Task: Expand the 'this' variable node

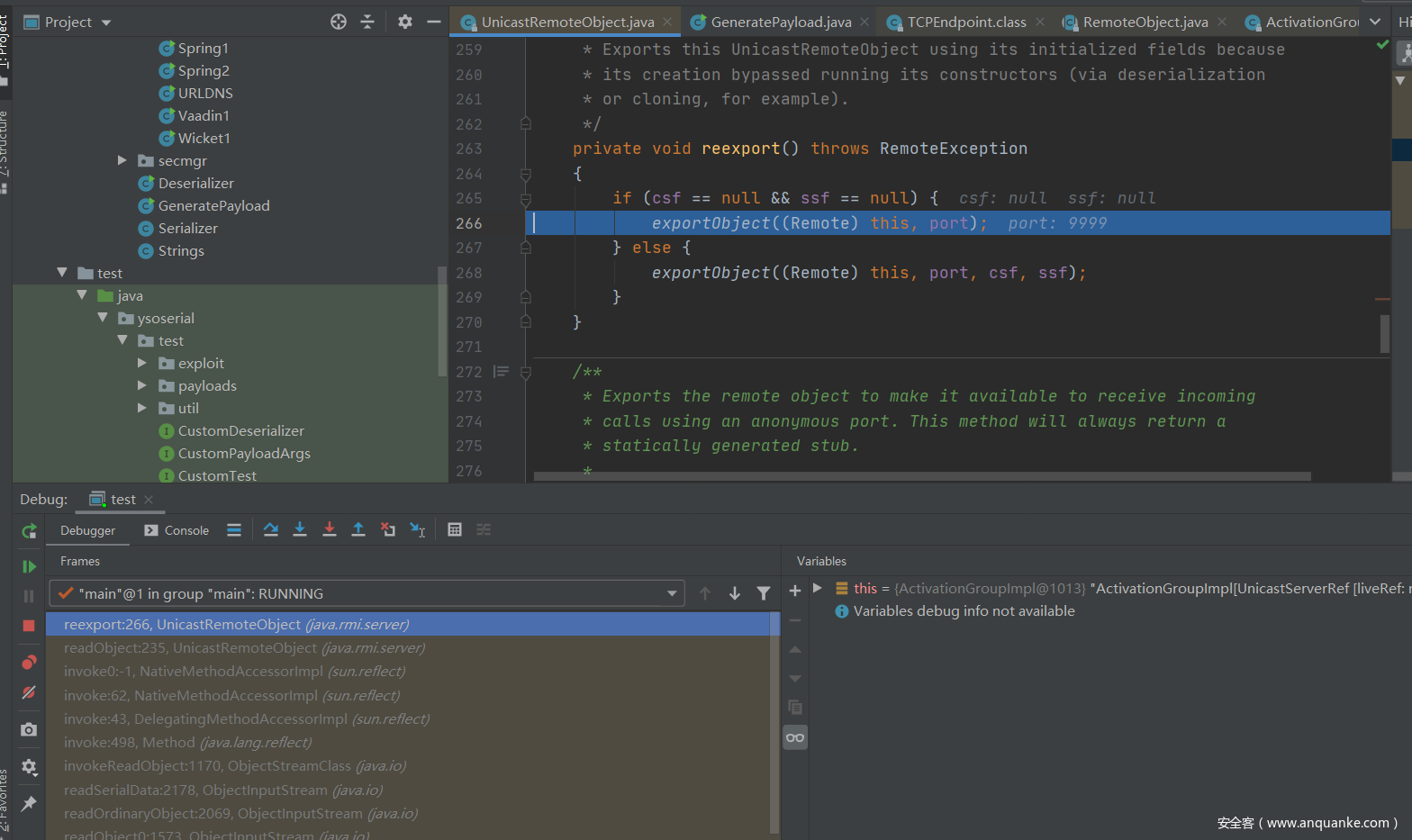Action: tap(818, 588)
